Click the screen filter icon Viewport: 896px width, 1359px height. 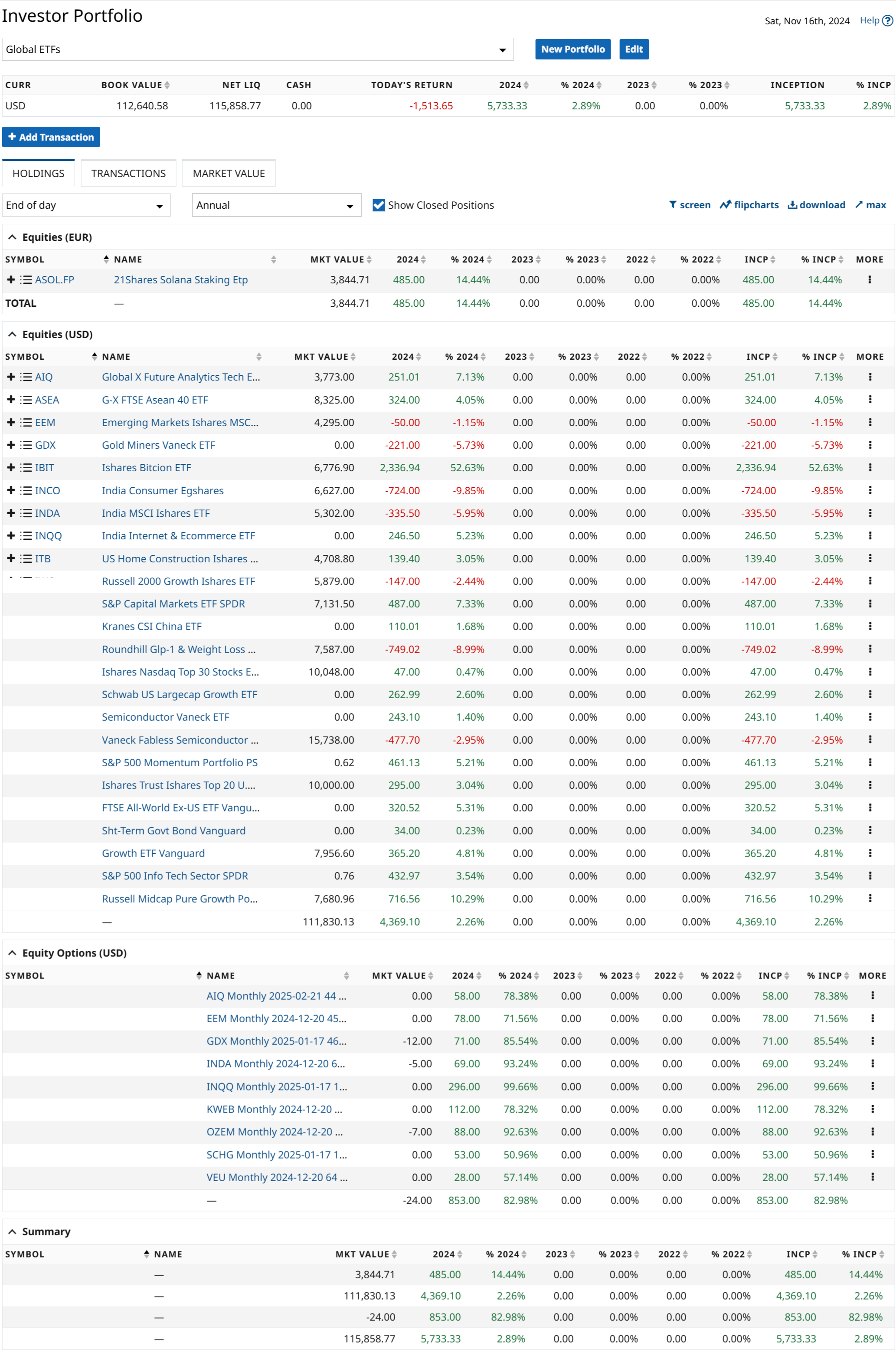[673, 205]
